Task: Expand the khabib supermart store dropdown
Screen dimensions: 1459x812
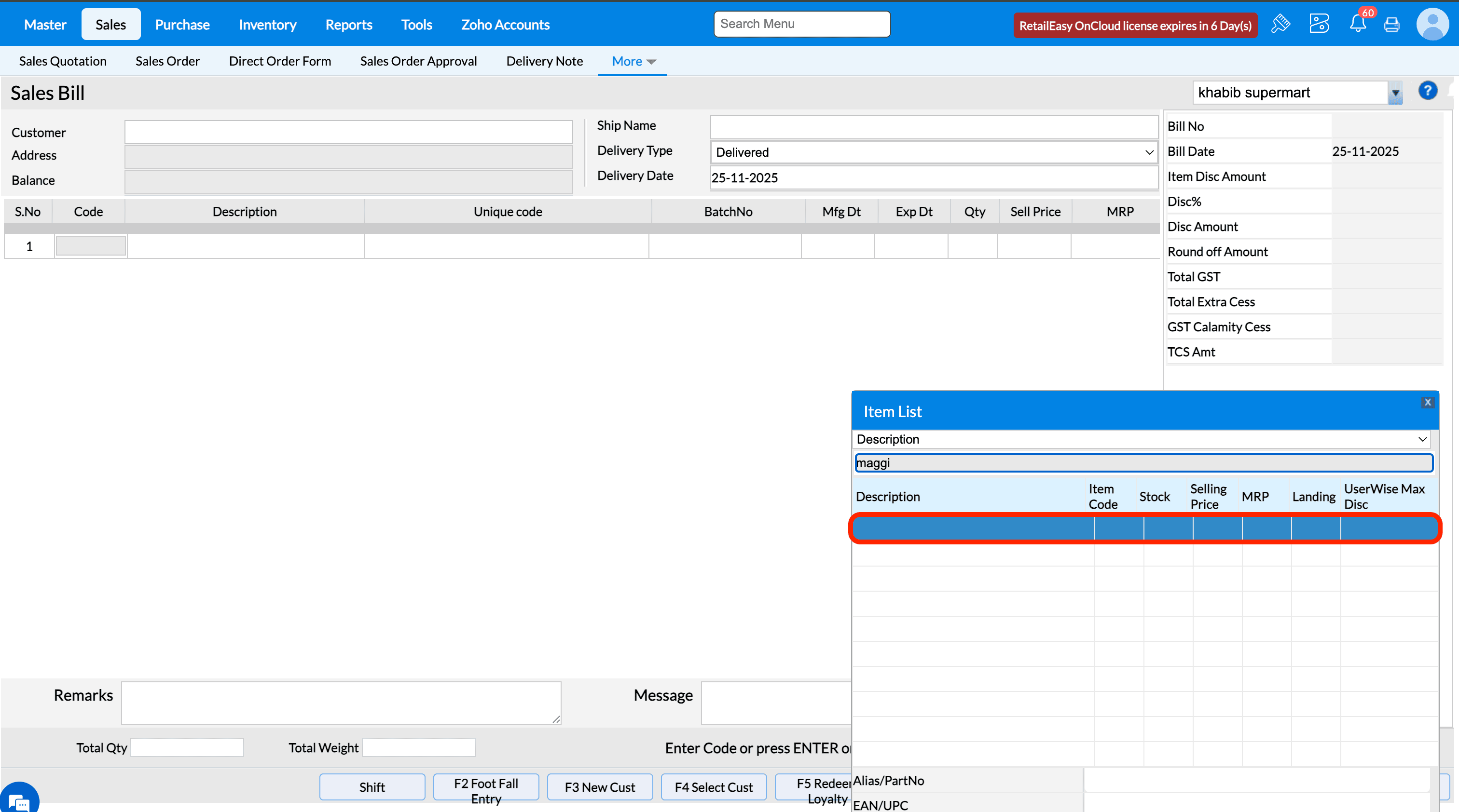Action: point(1395,93)
